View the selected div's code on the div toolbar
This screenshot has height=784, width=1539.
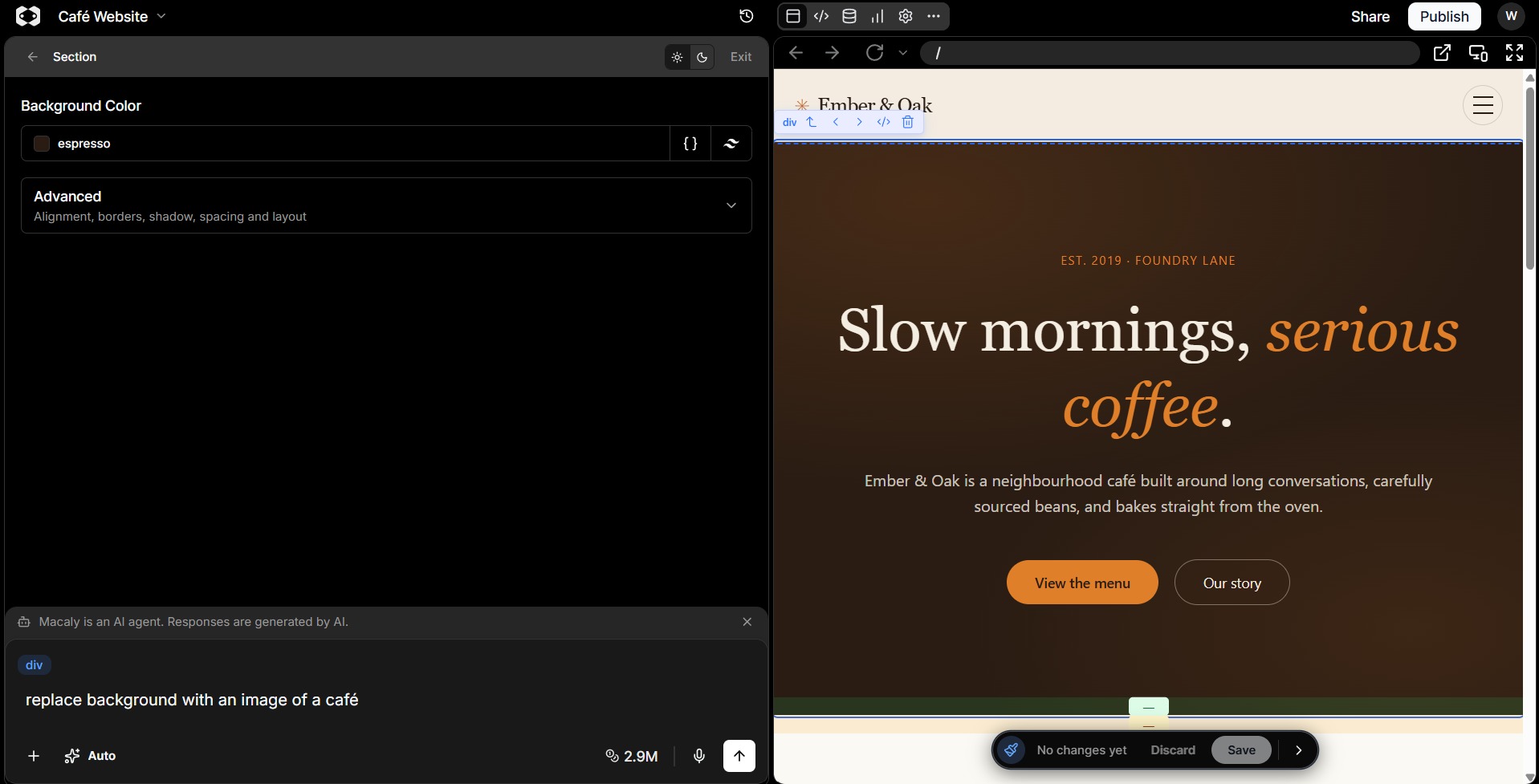(x=884, y=122)
